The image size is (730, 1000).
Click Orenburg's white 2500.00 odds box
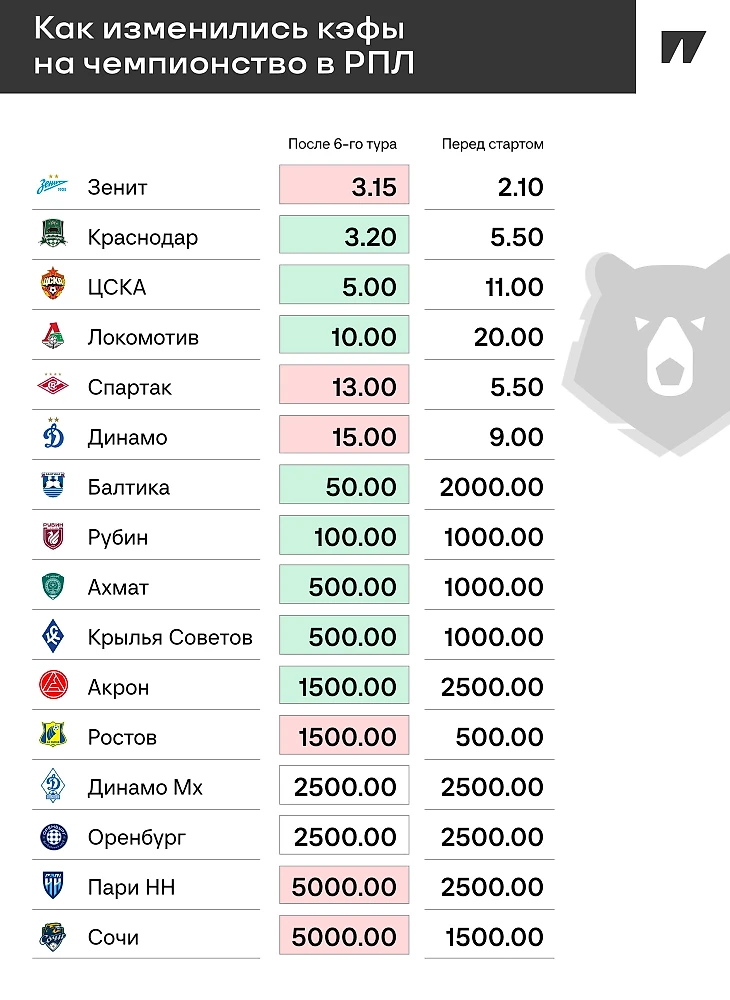tap(344, 836)
